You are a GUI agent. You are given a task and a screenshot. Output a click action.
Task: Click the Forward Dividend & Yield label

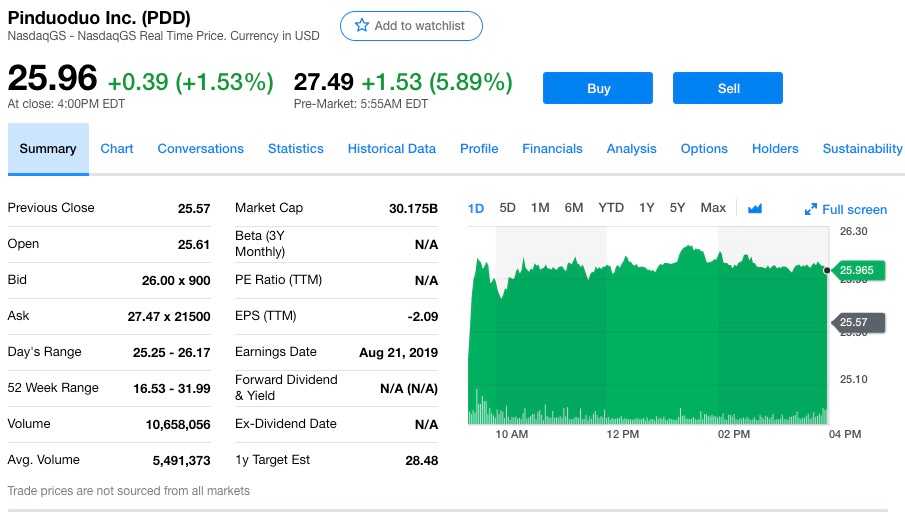286,388
